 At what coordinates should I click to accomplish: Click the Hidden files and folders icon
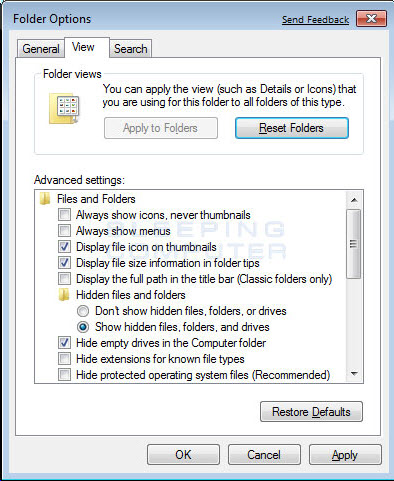click(64, 295)
